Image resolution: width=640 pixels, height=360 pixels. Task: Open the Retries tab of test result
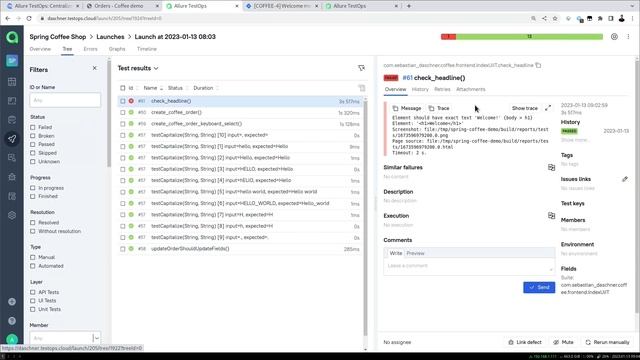coord(442,89)
